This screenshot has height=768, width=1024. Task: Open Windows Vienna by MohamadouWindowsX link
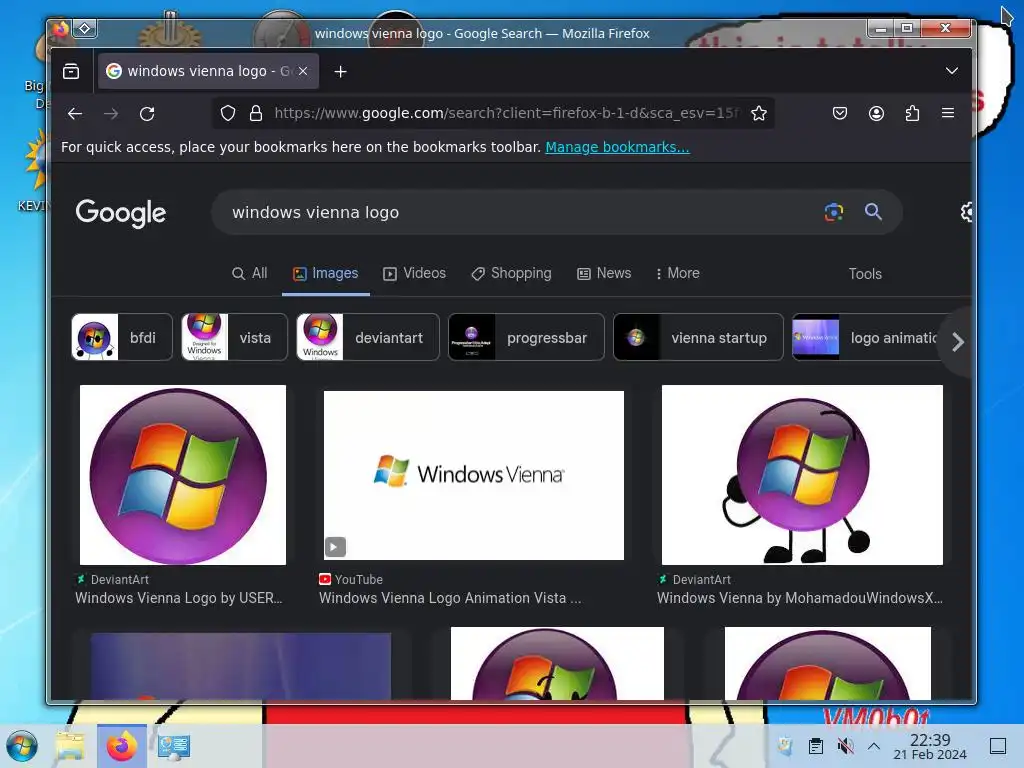point(800,598)
